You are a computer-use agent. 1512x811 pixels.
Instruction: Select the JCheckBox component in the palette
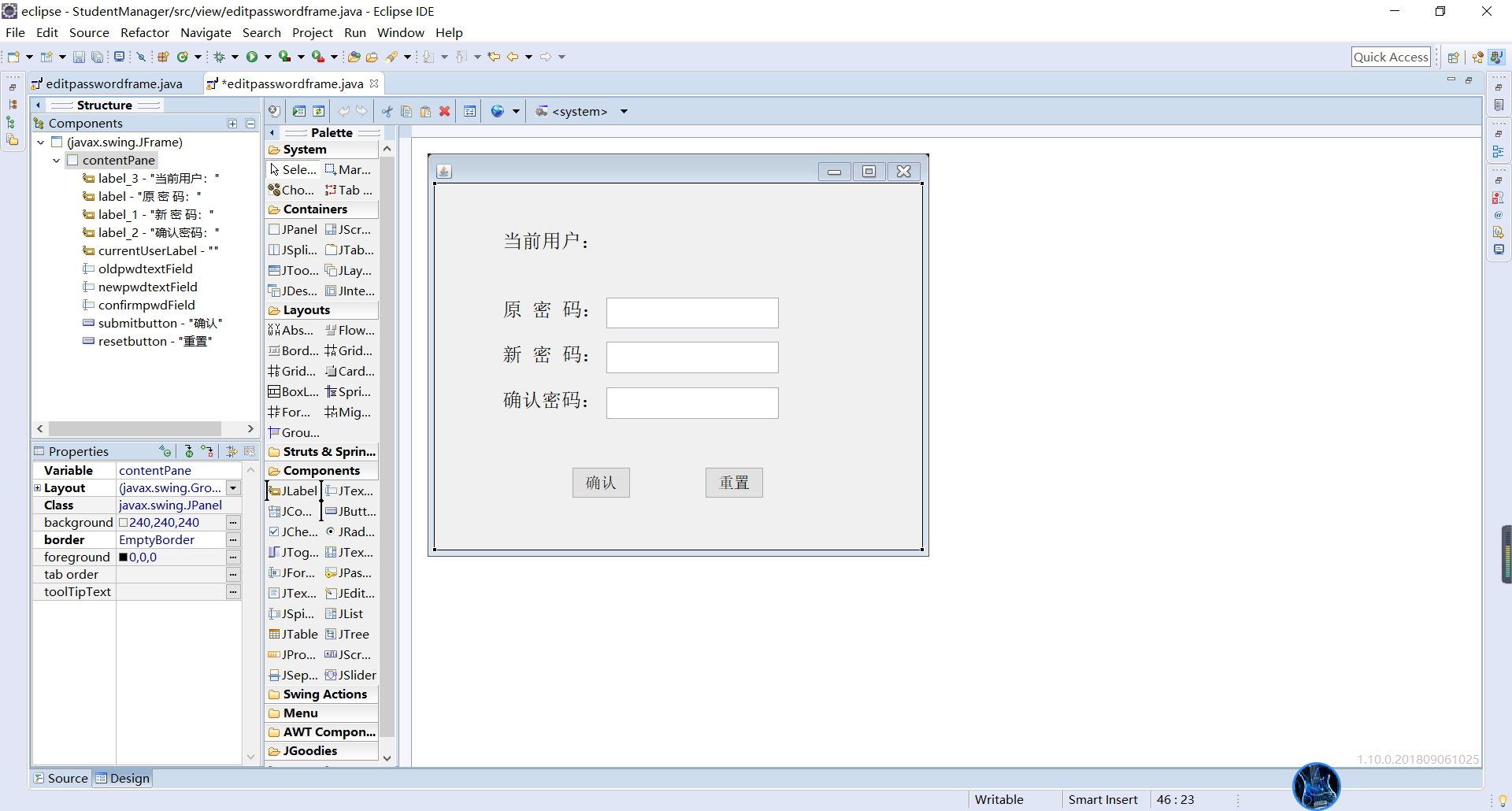click(293, 531)
